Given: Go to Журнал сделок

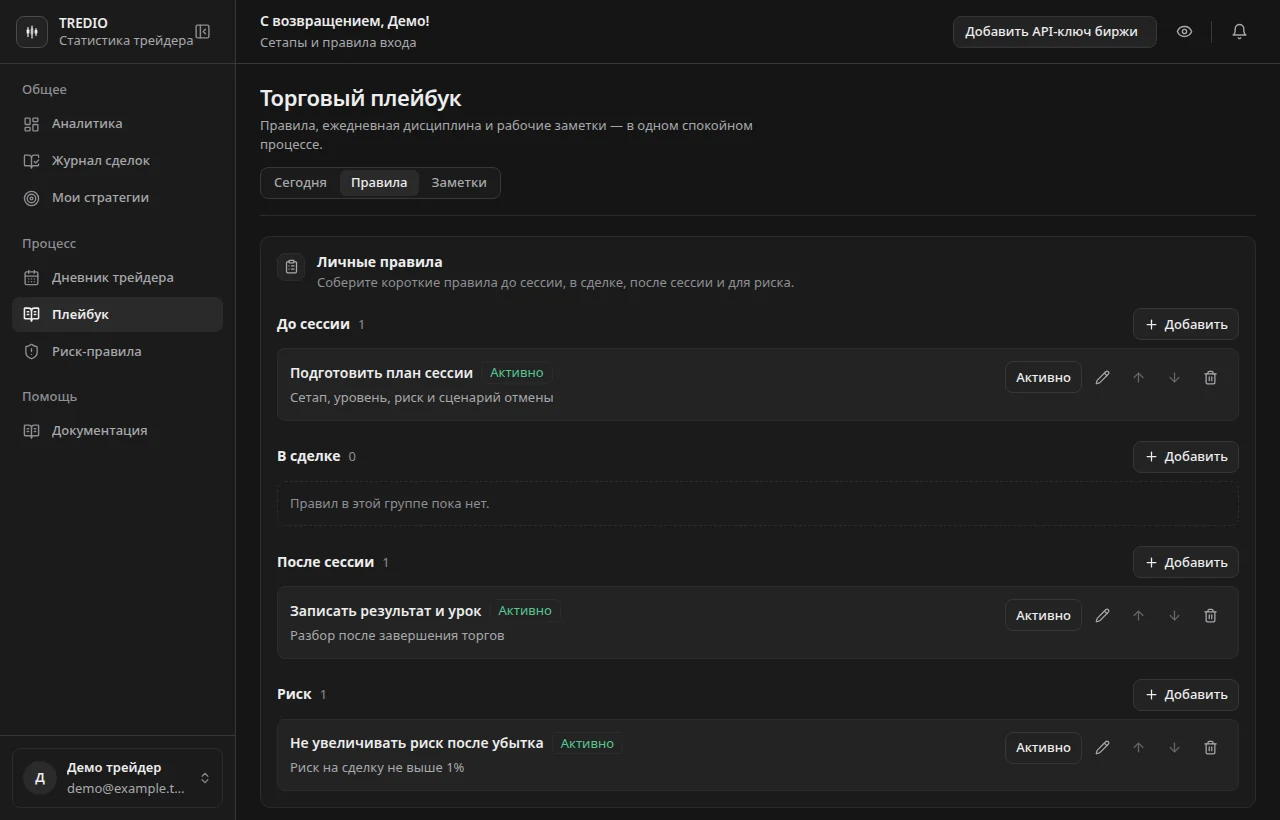Looking at the screenshot, I should coord(117,161).
